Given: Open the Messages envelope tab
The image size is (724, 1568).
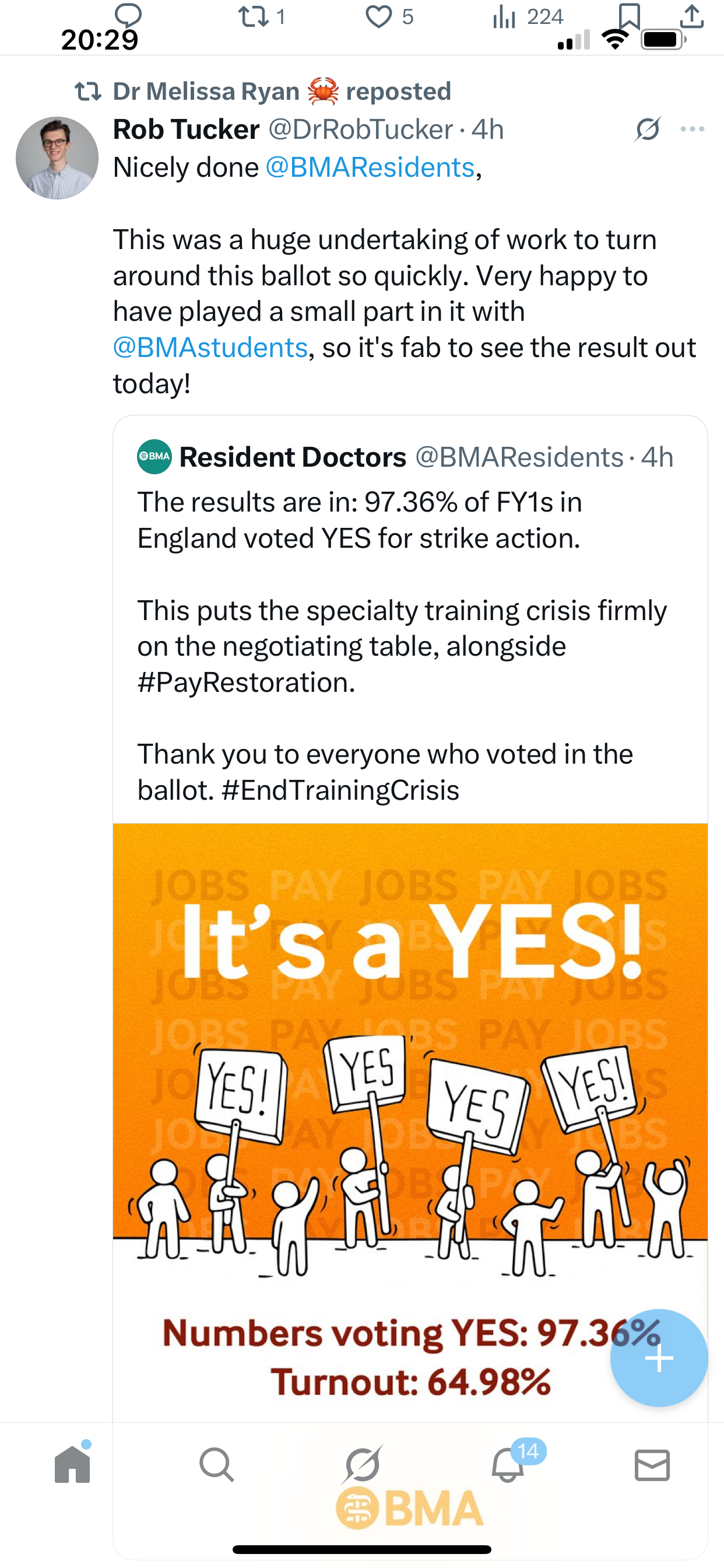Looking at the screenshot, I should click(x=652, y=1465).
